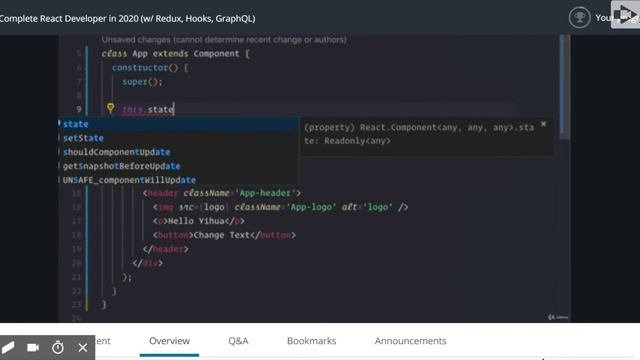
Task: Click the course title text in header
Action: 127,18
